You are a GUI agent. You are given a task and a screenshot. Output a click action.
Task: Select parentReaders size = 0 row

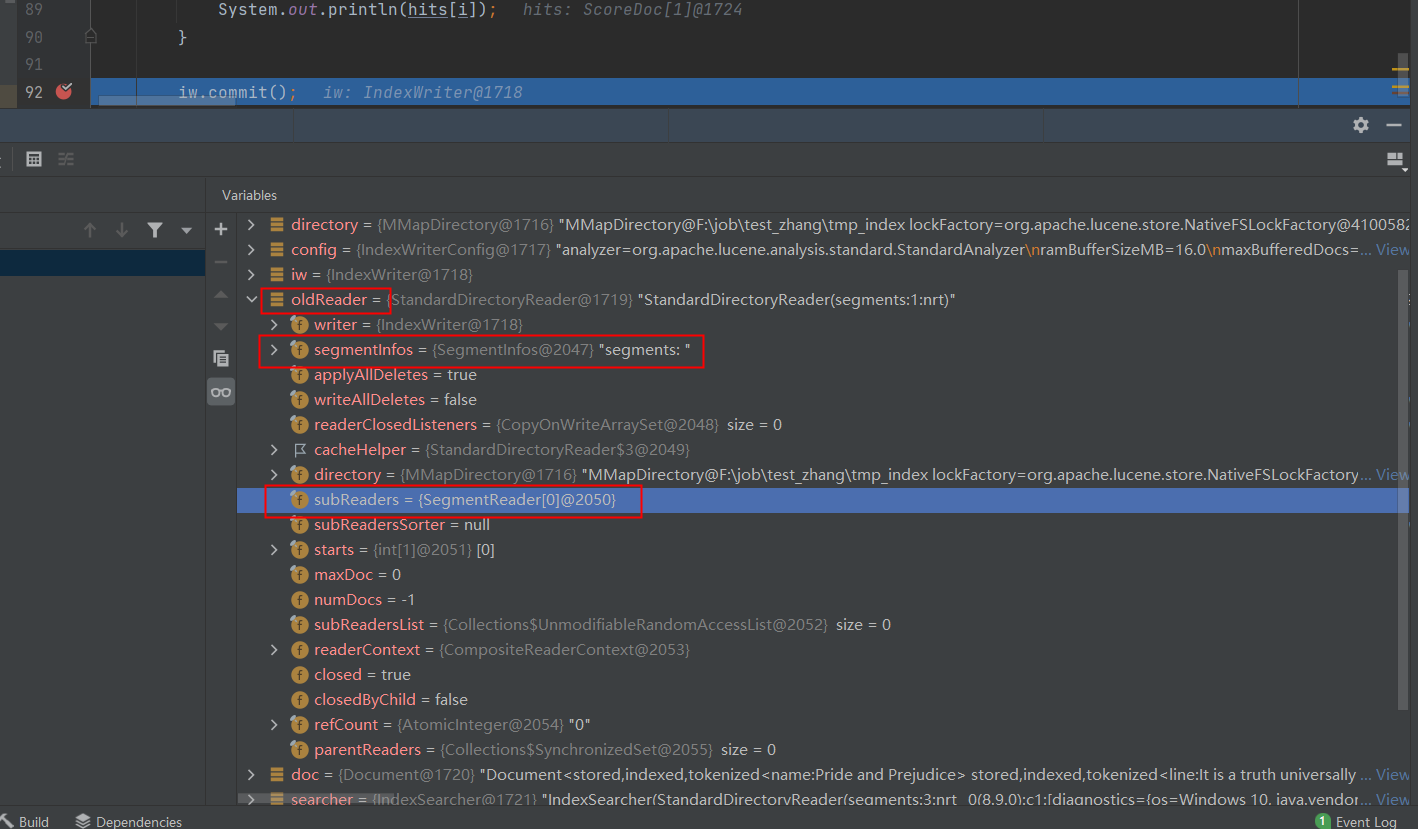pos(822,750)
